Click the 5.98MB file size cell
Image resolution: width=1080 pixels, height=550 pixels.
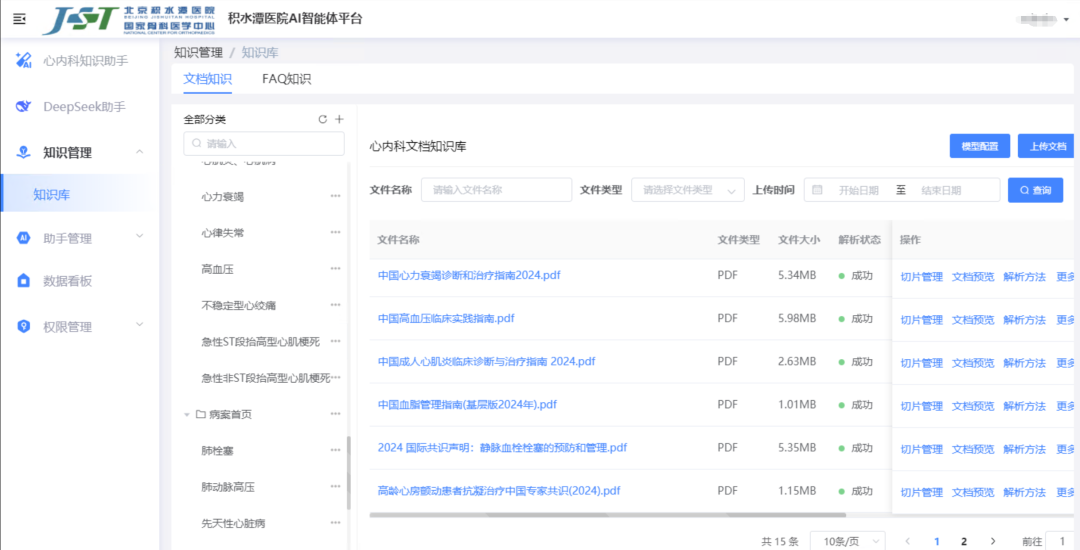pyautogui.click(x=797, y=319)
